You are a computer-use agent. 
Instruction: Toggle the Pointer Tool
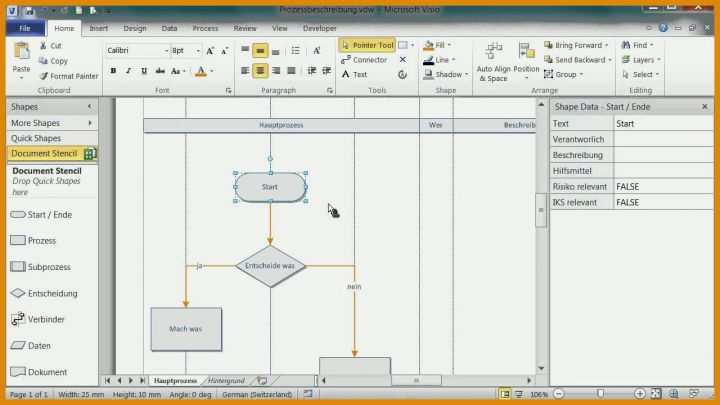pos(367,45)
